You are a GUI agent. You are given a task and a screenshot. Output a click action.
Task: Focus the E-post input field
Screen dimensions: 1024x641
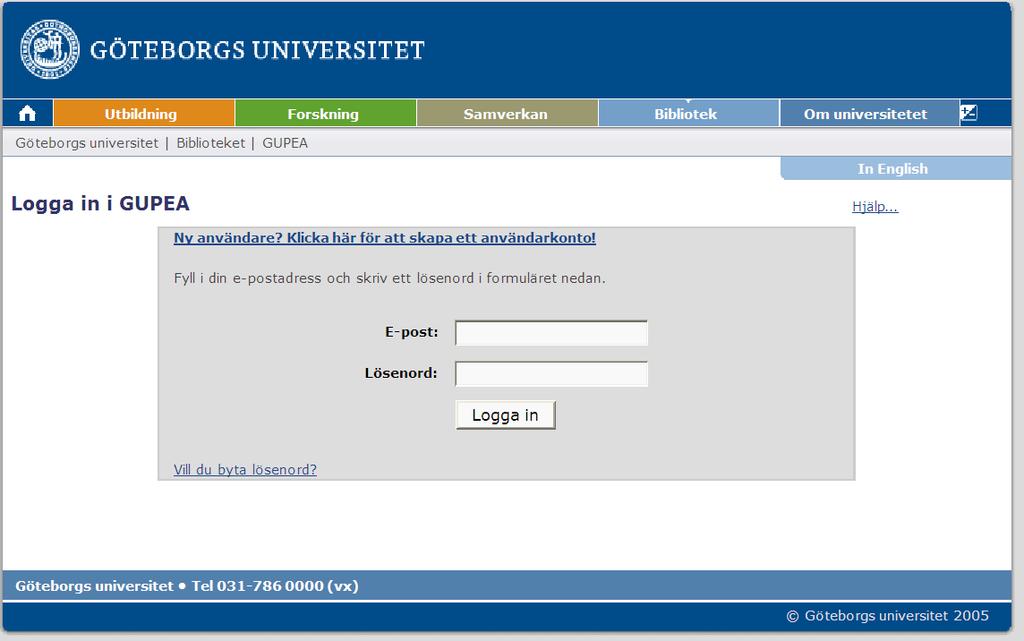click(551, 333)
